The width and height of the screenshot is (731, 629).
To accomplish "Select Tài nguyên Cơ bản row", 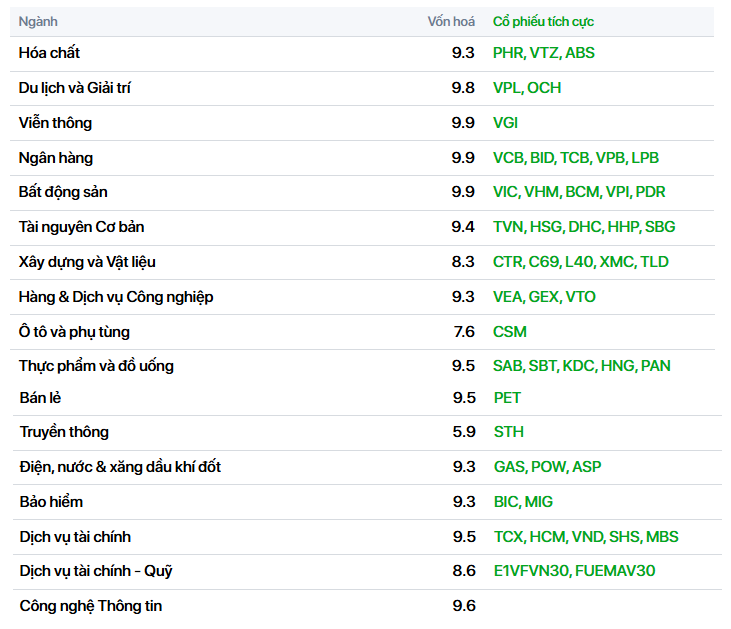I will [362, 227].
